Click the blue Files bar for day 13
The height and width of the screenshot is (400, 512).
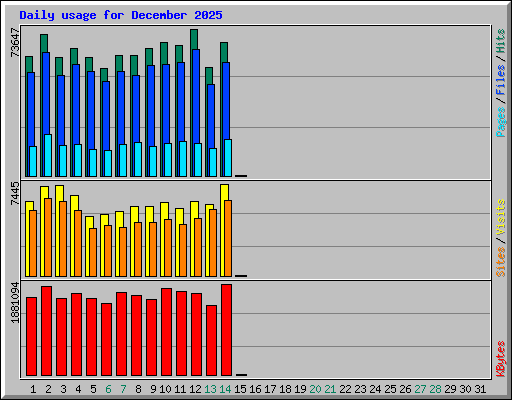pos(211,116)
